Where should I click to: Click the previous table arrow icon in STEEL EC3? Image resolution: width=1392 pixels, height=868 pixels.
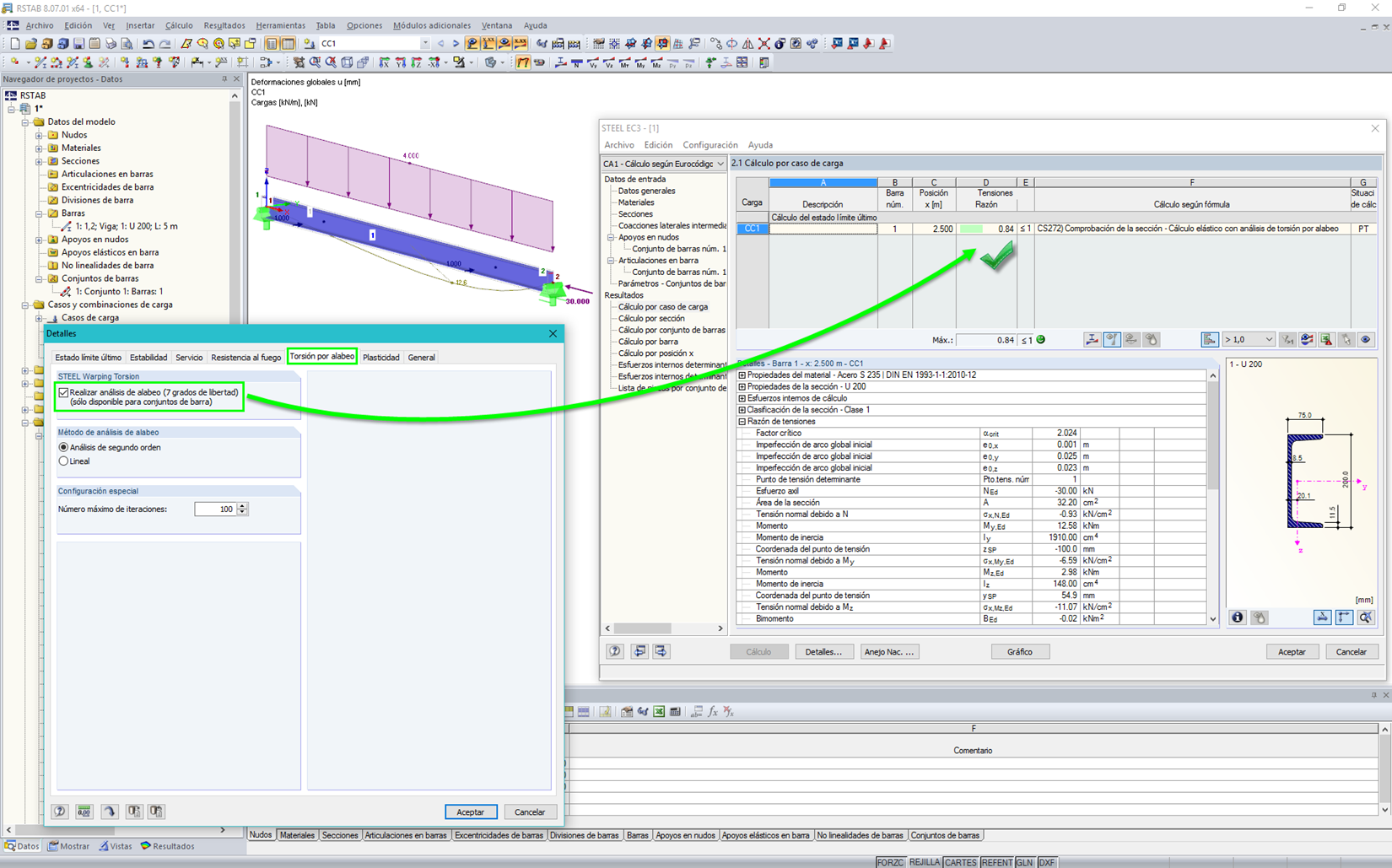(640, 651)
